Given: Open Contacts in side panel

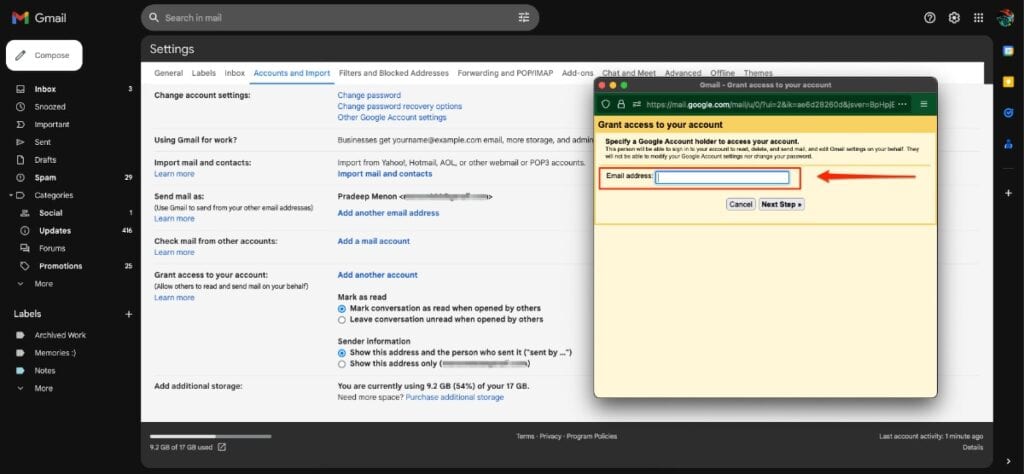Looking at the screenshot, I should pyautogui.click(x=1008, y=144).
